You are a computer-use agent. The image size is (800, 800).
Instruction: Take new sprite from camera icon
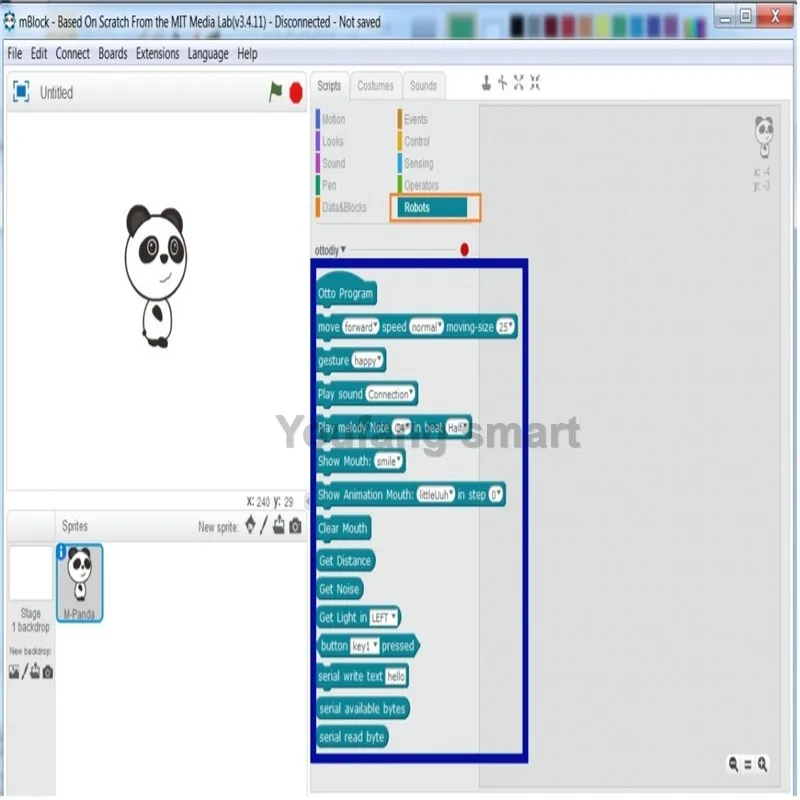[x=295, y=526]
